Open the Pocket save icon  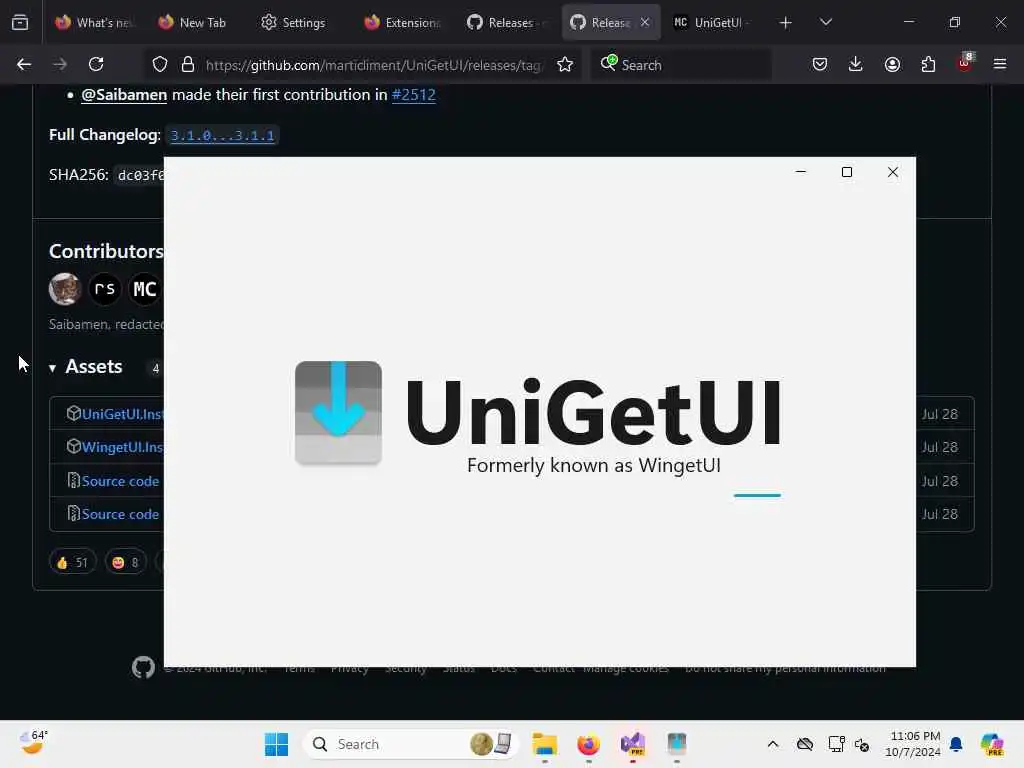pyautogui.click(x=820, y=64)
